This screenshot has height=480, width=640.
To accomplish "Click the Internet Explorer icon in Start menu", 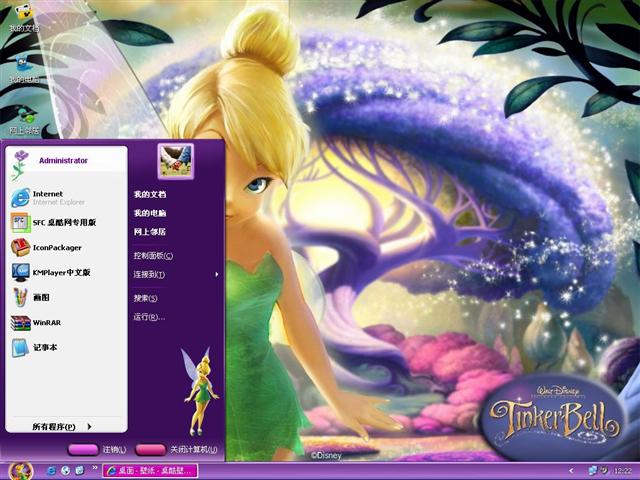I will pos(20,198).
